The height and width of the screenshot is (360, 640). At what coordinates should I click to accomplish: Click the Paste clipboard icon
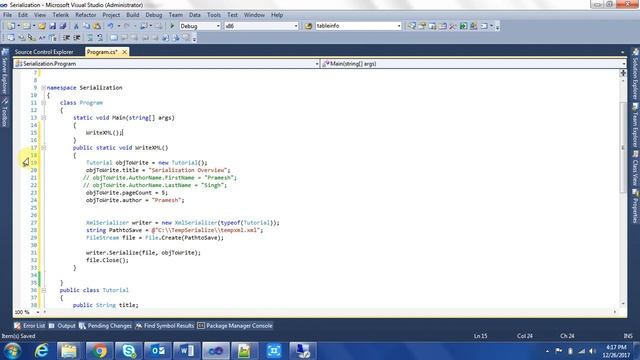coord(97,26)
